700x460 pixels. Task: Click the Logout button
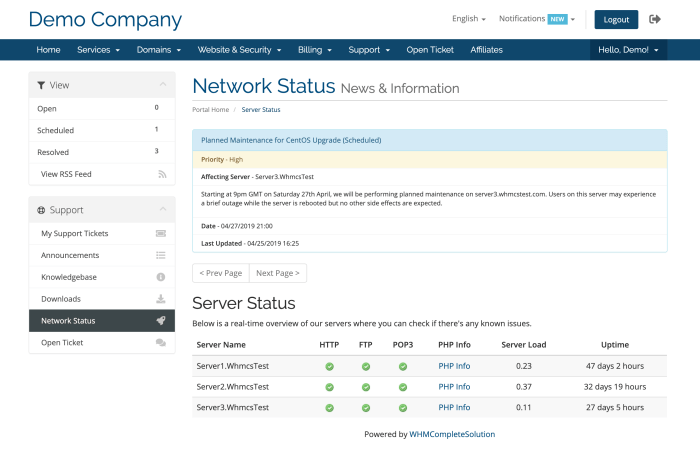(616, 20)
